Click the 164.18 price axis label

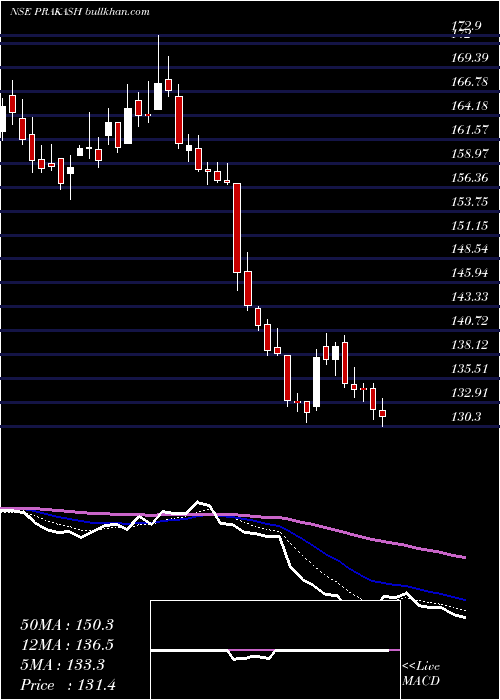(469, 106)
